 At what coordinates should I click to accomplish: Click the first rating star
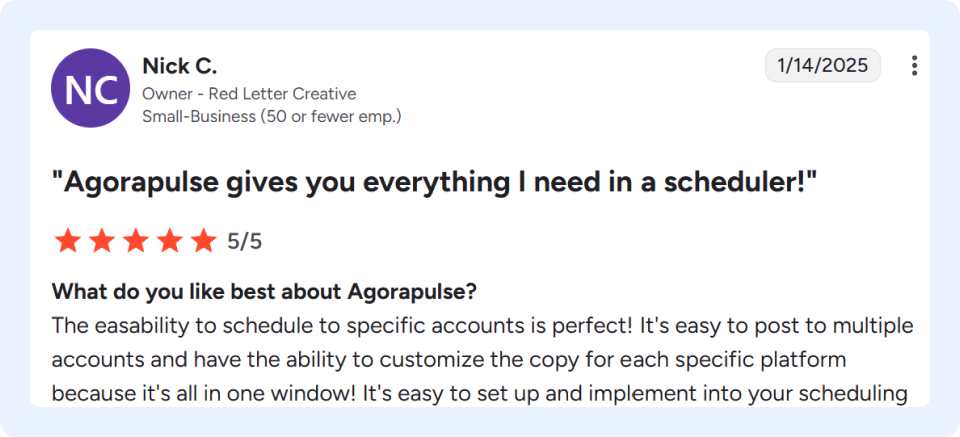click(67, 241)
